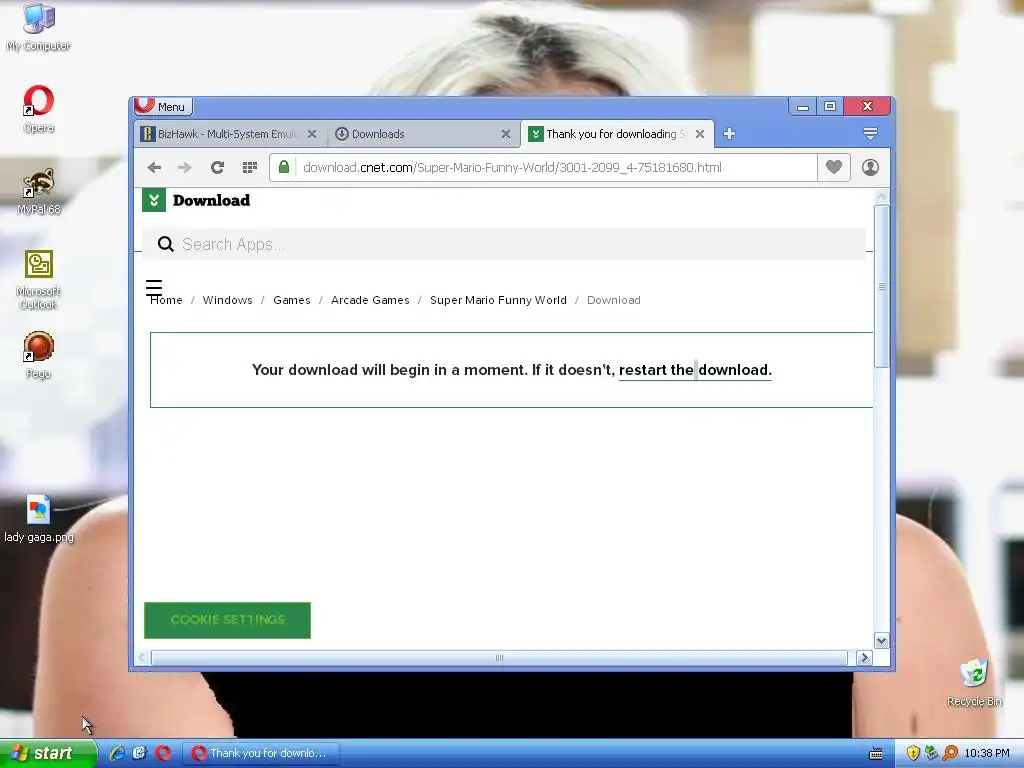Screen dimensions: 1024x768
Task: Reload the page
Action: click(217, 168)
